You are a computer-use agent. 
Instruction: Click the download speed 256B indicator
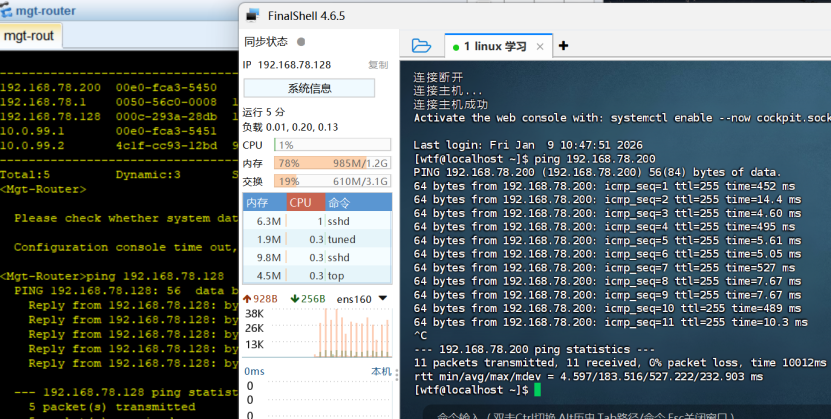click(x=308, y=299)
